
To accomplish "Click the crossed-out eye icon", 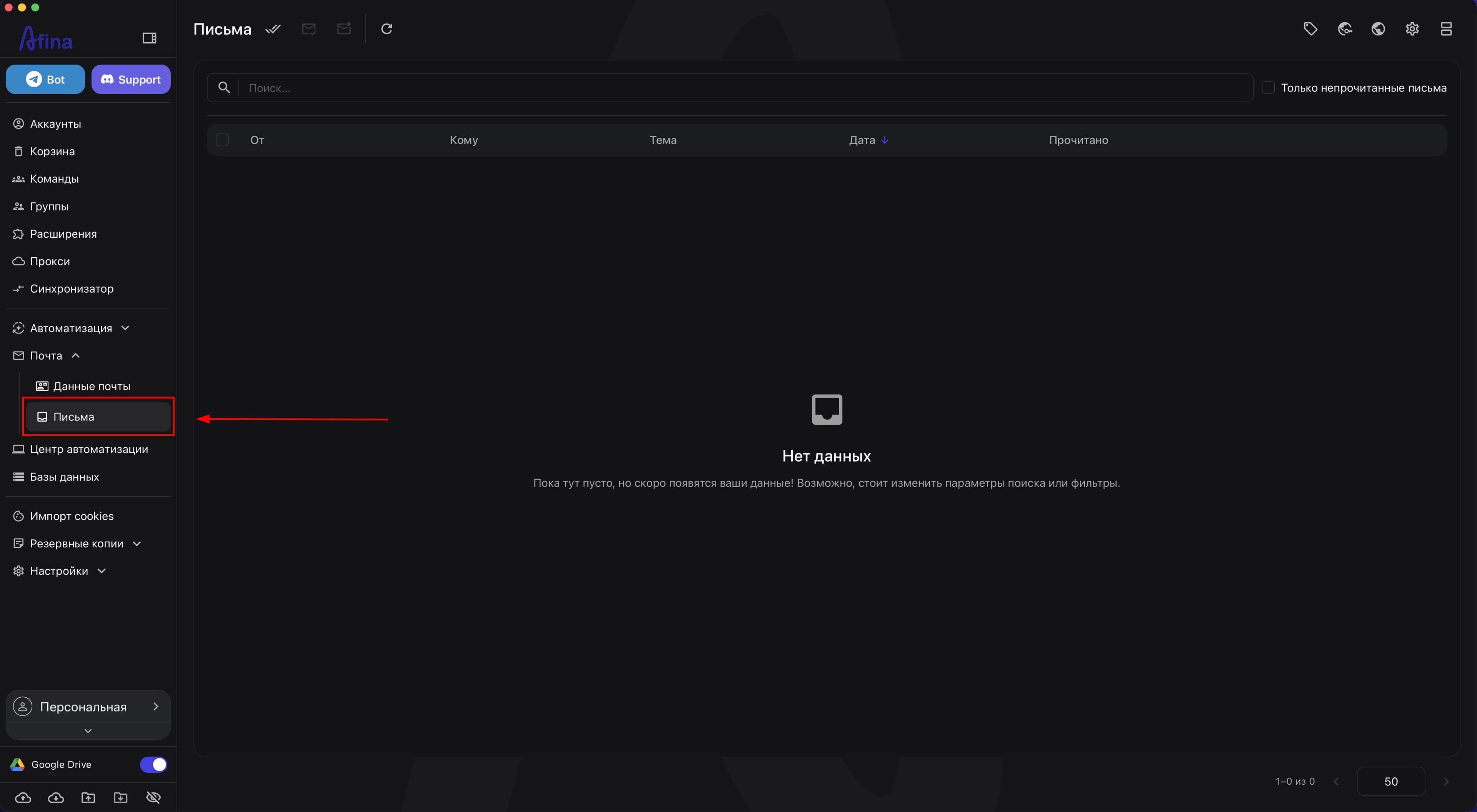I will pos(153,797).
